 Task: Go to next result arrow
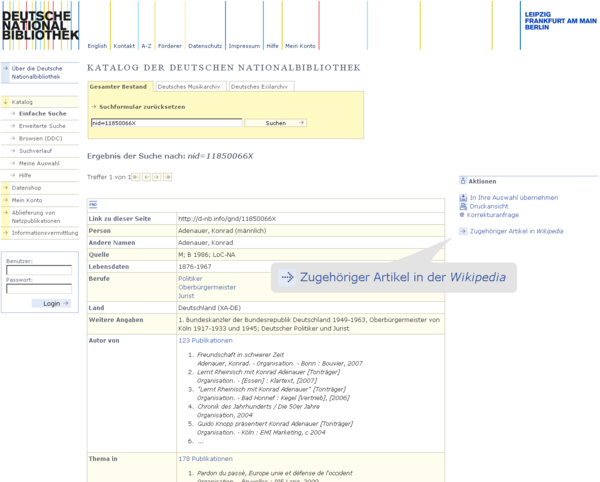pos(157,177)
